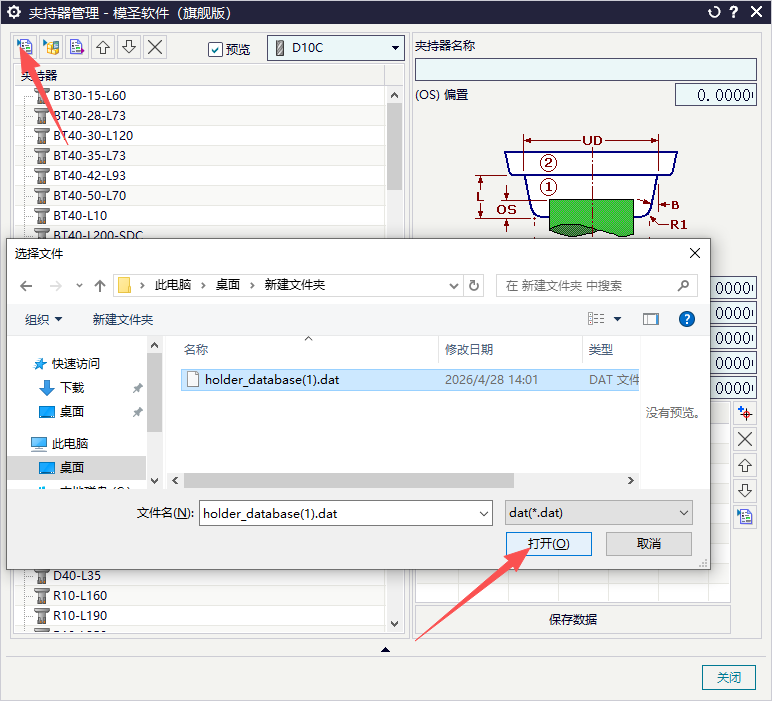Change view layout icon in dialog
Screen dimensions: 772x701
(596, 319)
